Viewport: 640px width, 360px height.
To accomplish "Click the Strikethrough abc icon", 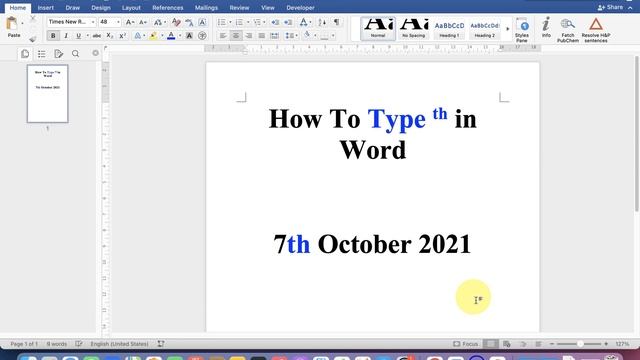I will tap(97, 36).
